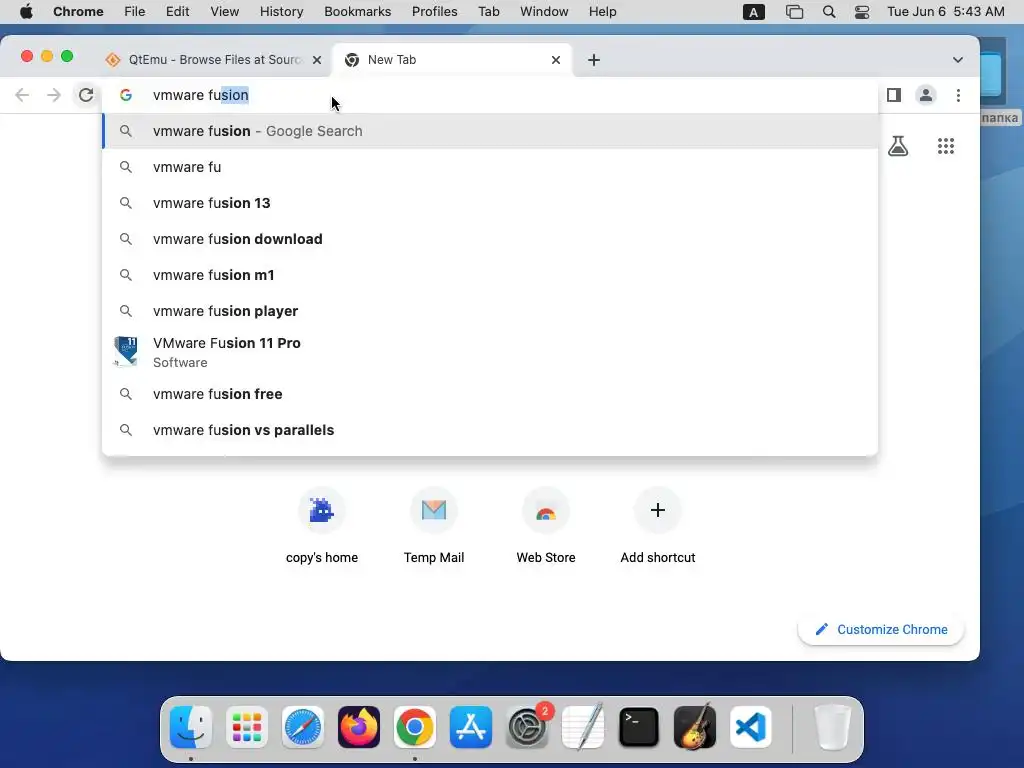Open the Chrome profile avatar

tap(925, 95)
